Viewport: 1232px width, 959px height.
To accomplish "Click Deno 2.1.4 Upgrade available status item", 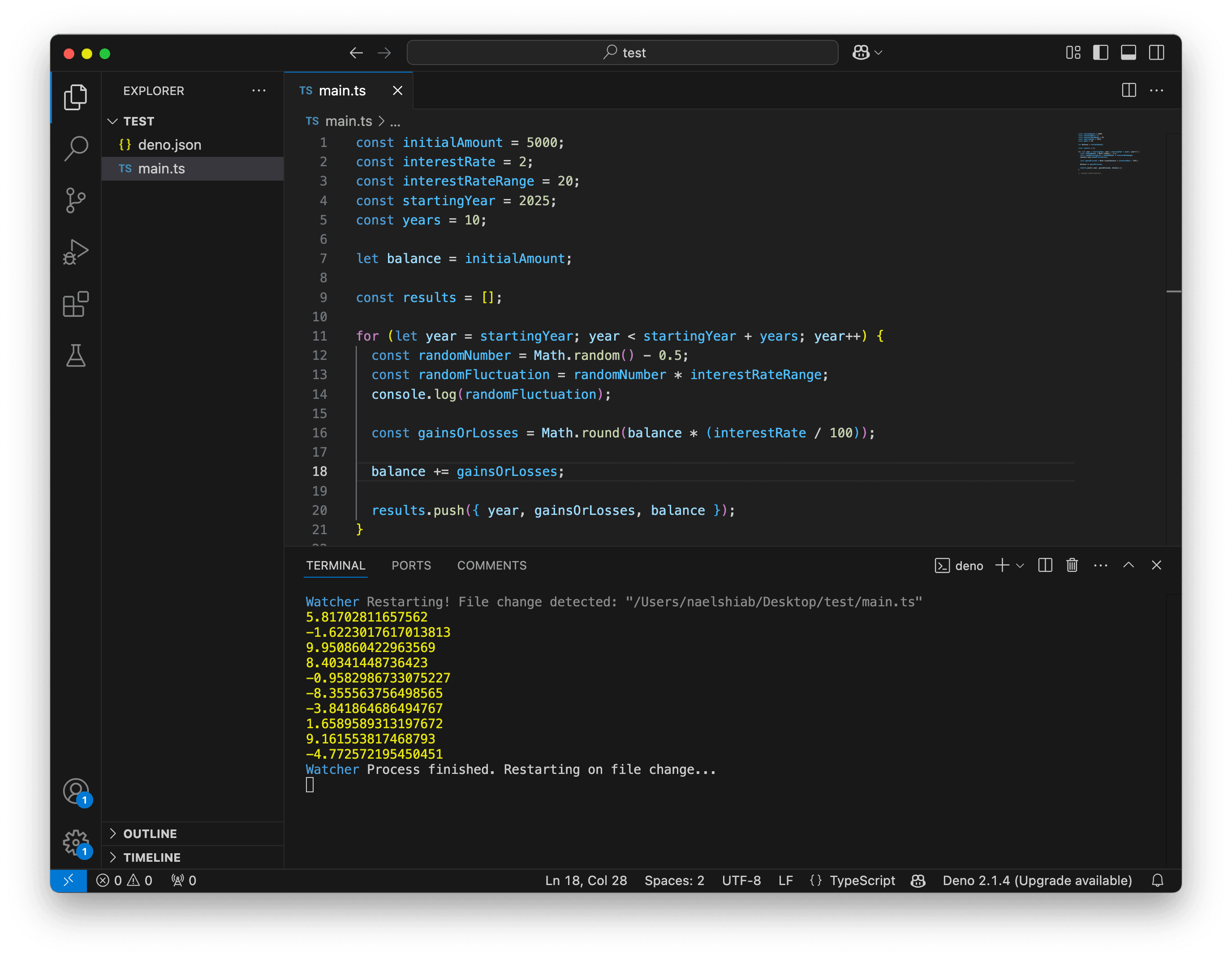I will (1038, 881).
